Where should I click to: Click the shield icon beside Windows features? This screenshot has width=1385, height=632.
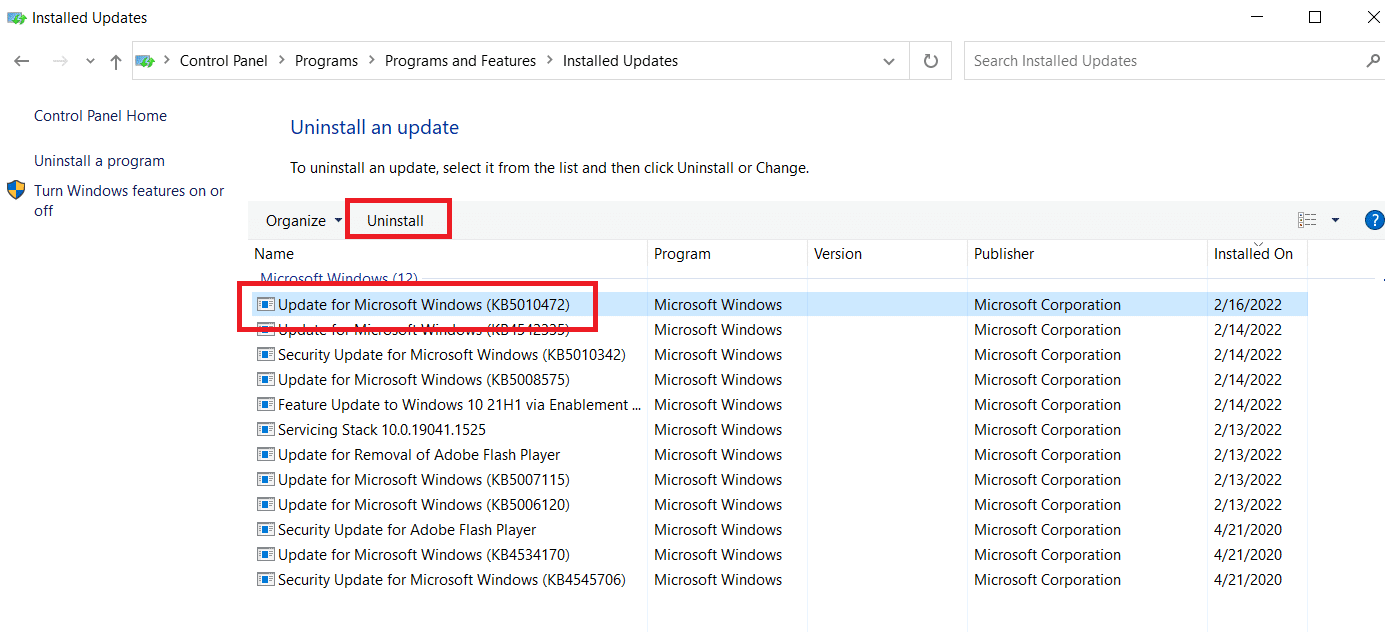tap(16, 190)
